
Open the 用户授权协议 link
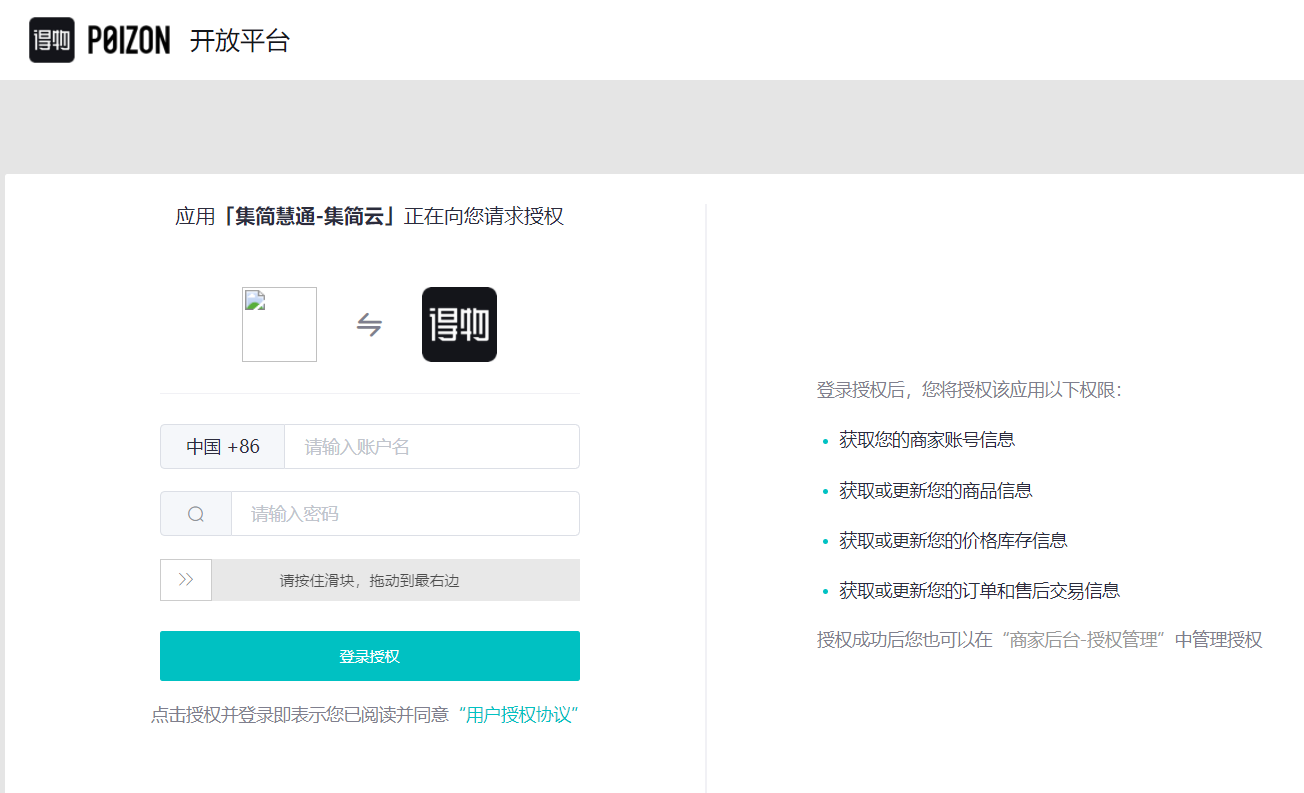coord(519,715)
